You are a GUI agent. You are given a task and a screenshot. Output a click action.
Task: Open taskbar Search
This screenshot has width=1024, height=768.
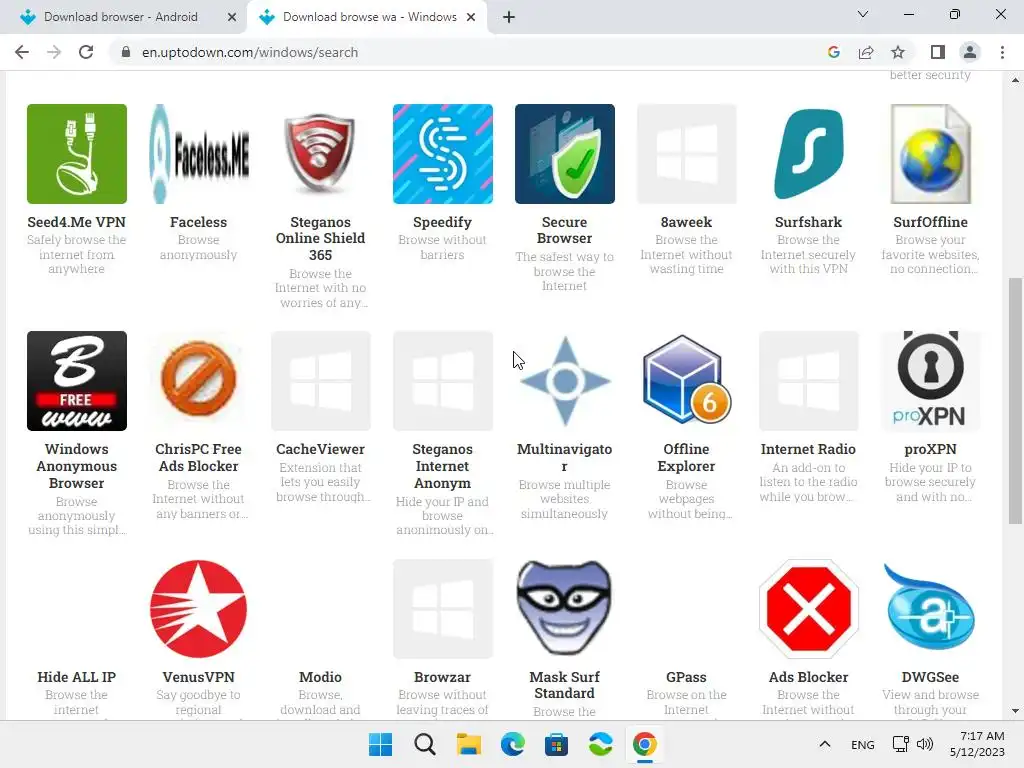coord(424,744)
